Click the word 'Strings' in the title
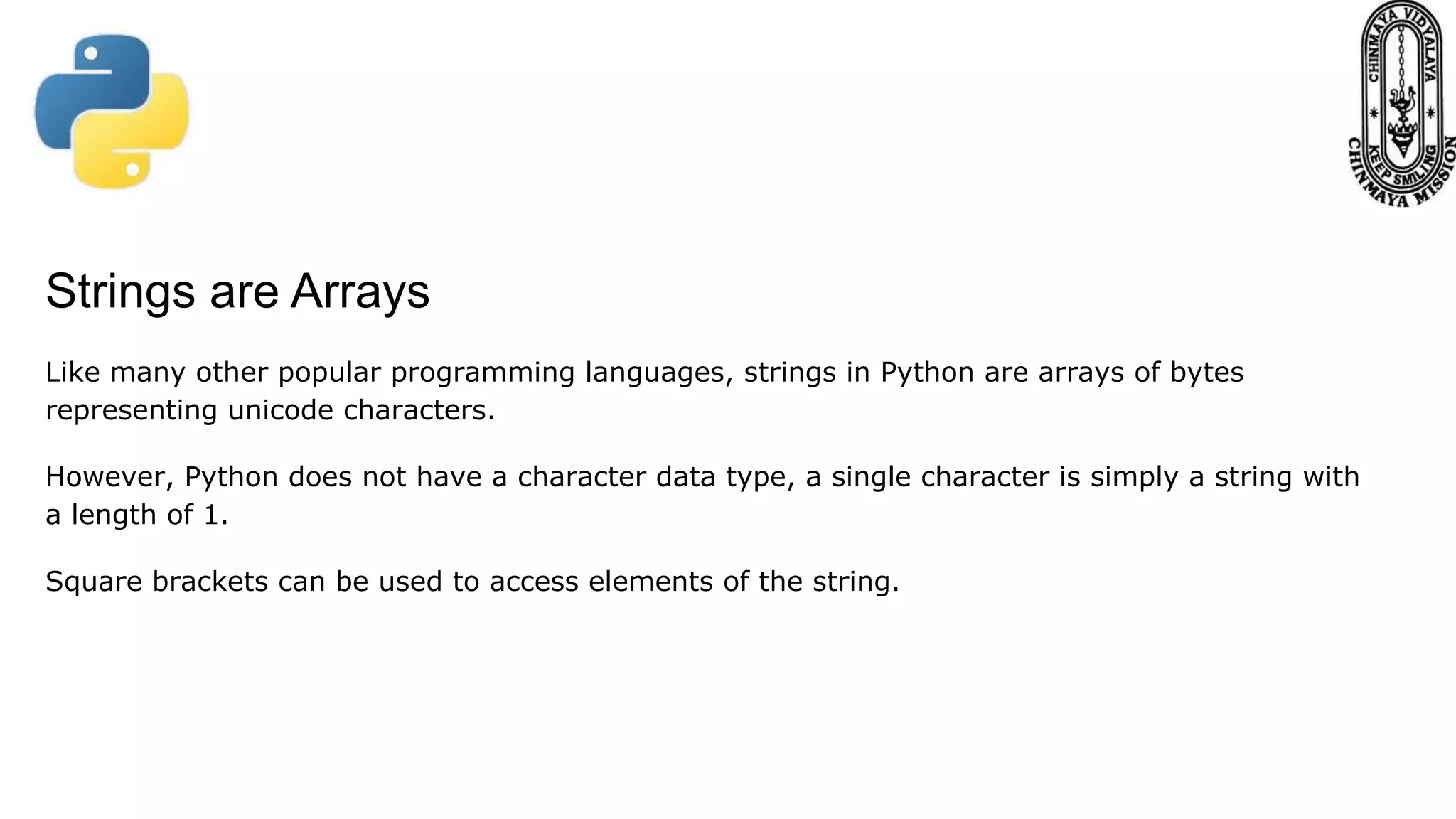 click(x=120, y=291)
